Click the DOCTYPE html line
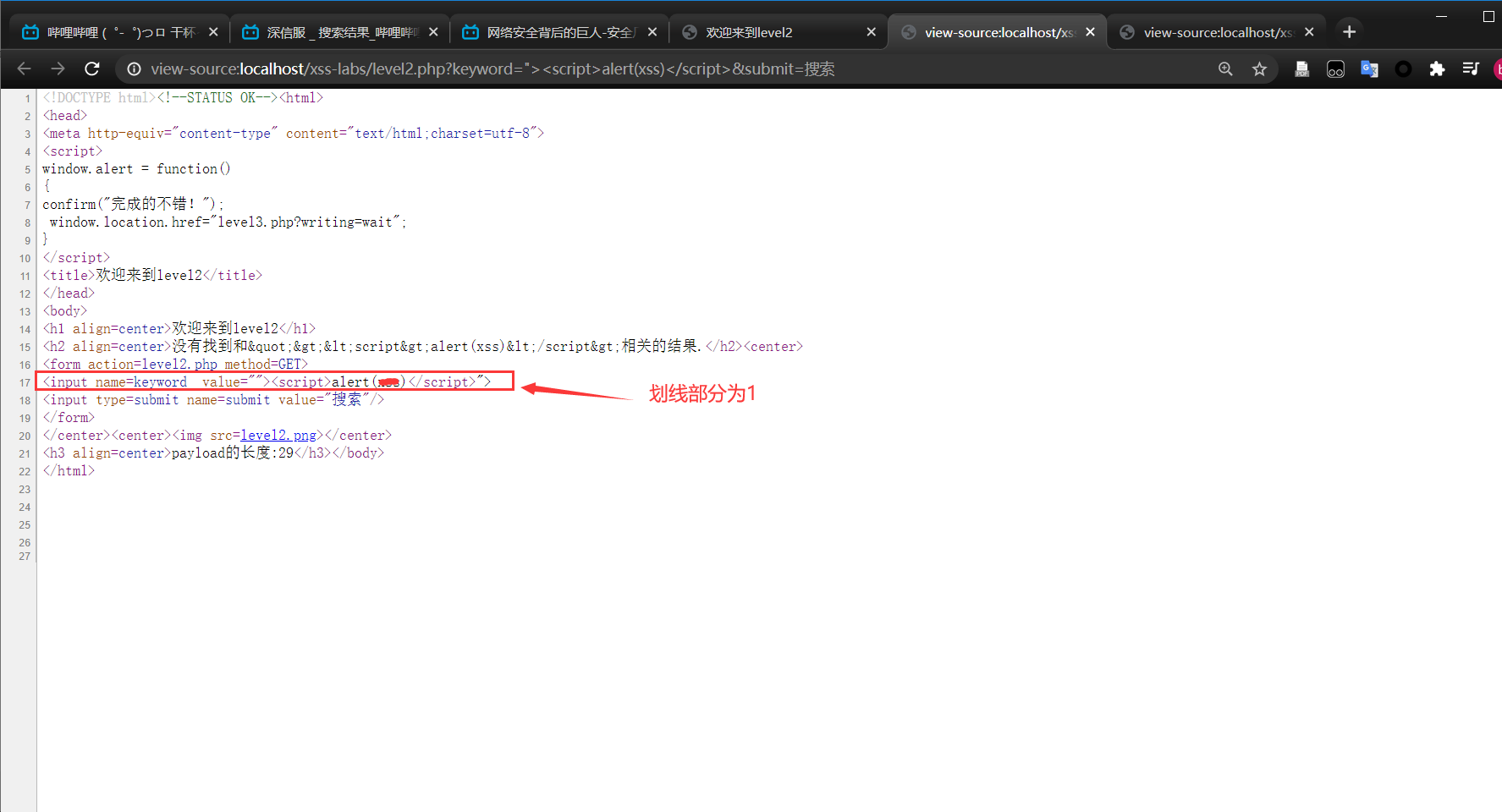Viewport: 1502px width, 812px height. click(183, 98)
